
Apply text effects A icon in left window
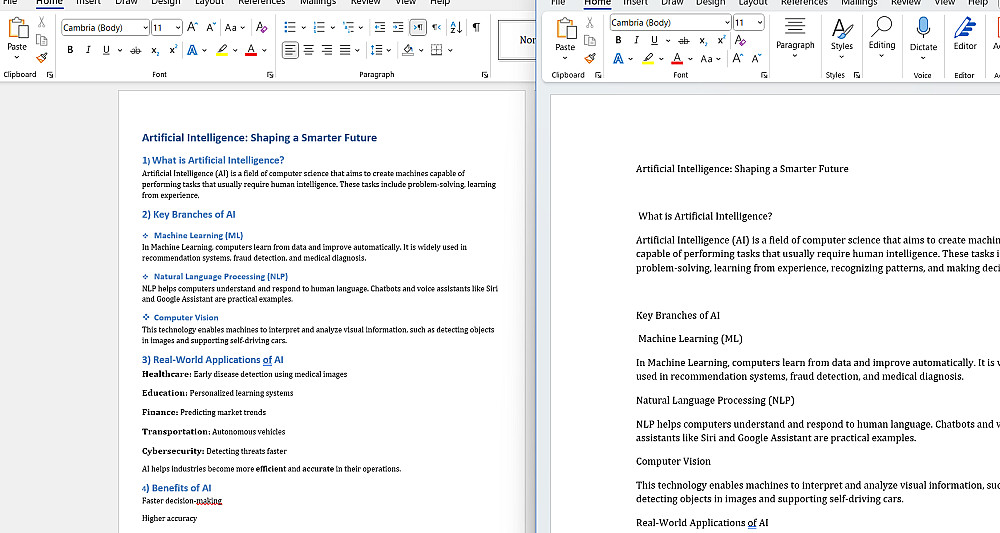192,50
